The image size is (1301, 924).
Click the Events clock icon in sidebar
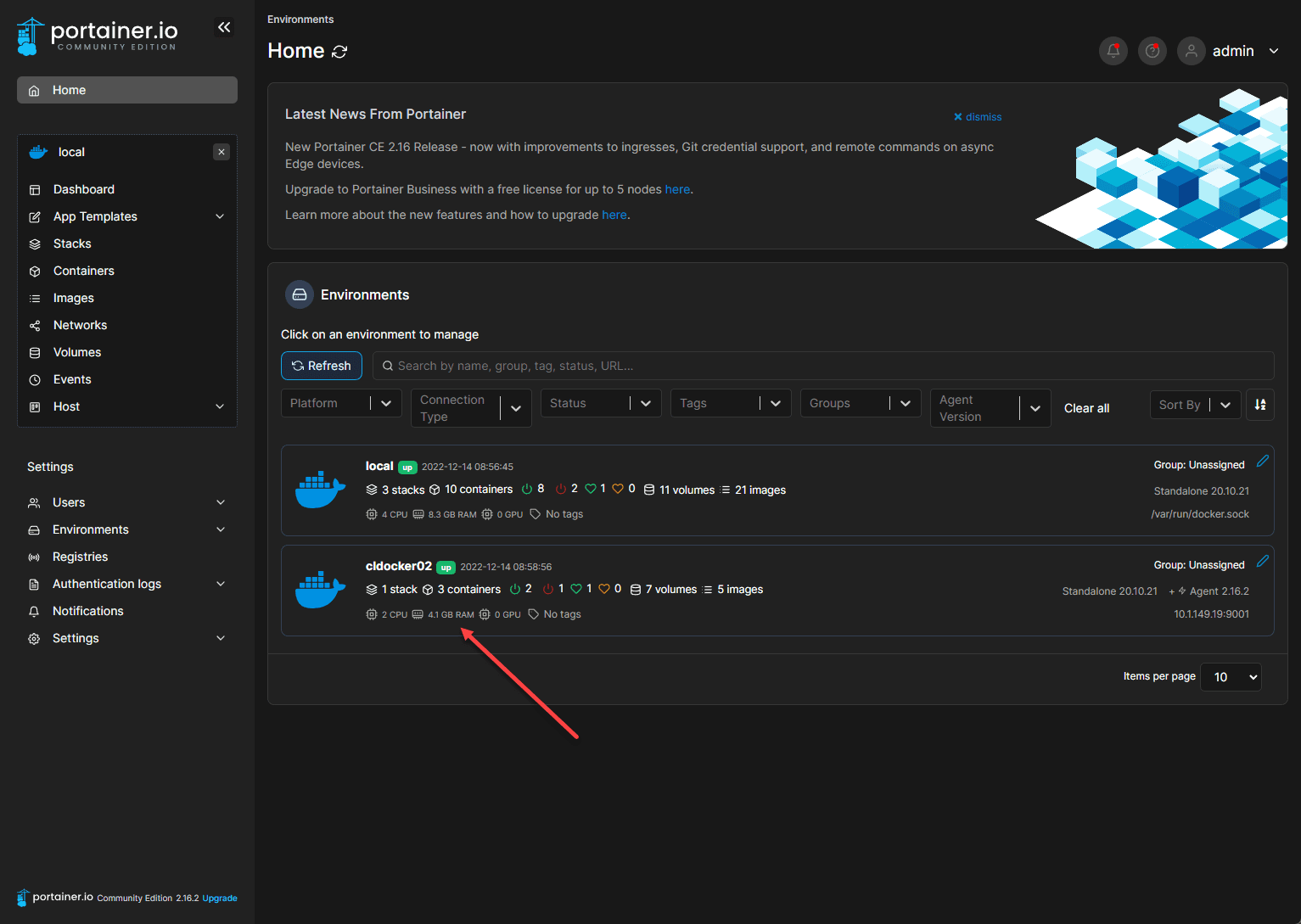[x=35, y=379]
